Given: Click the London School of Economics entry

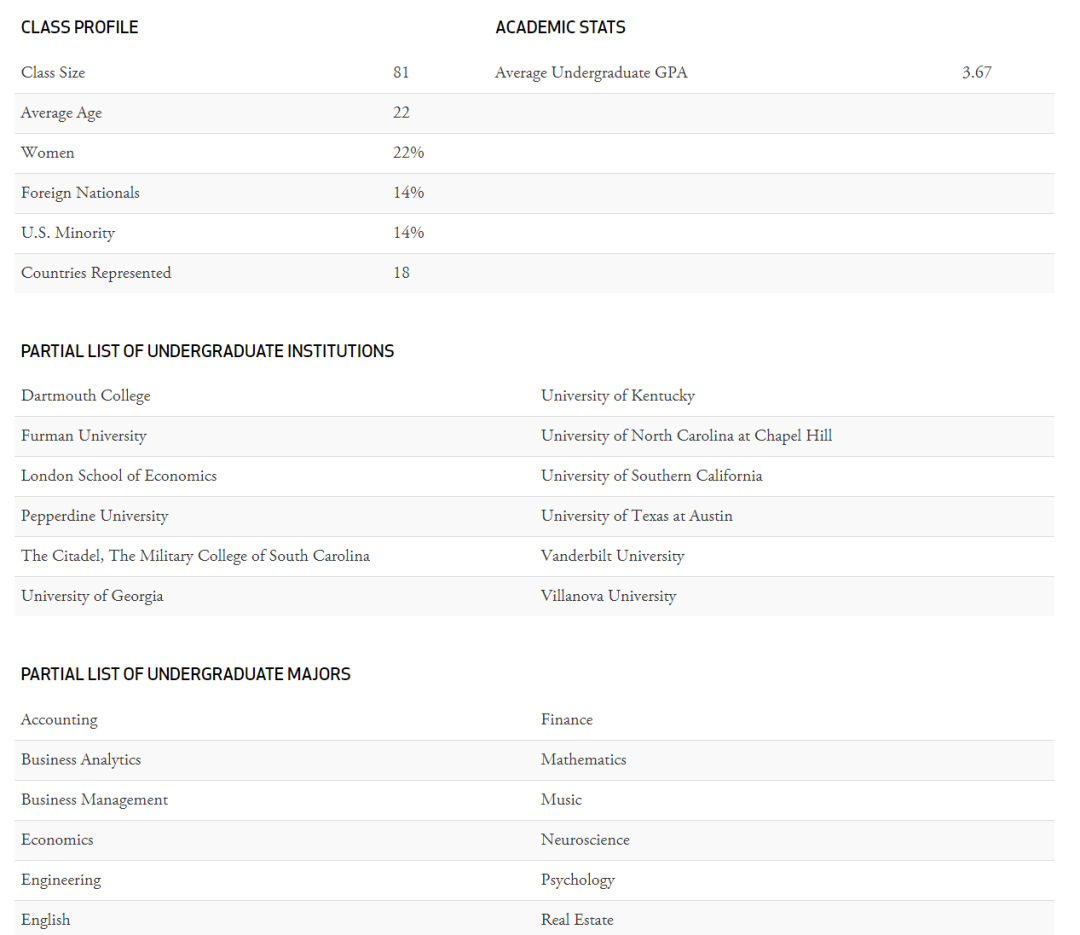Looking at the screenshot, I should (119, 476).
